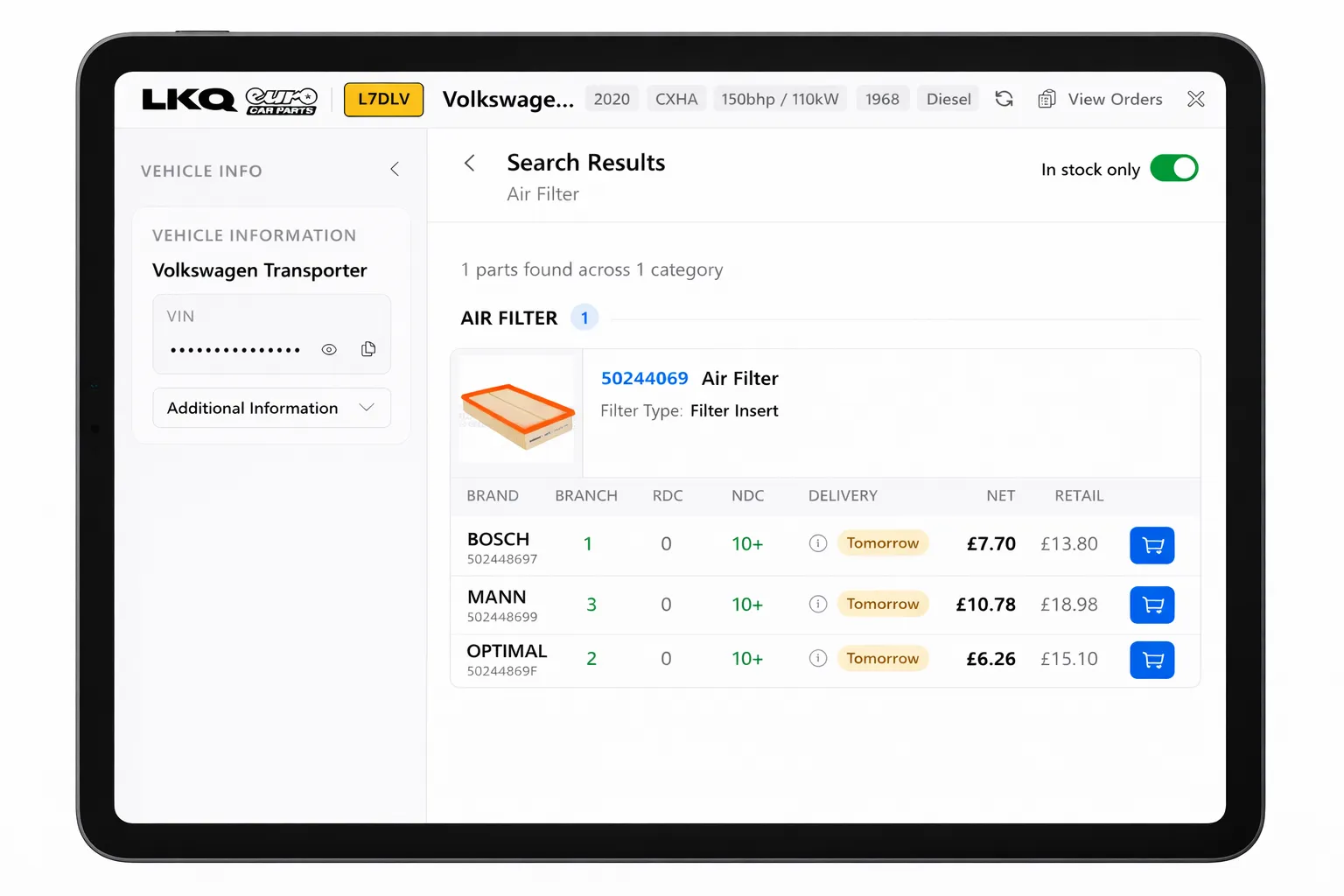The height and width of the screenshot is (896, 1344).
Task: Open part number 50244069 details
Action: click(x=645, y=378)
